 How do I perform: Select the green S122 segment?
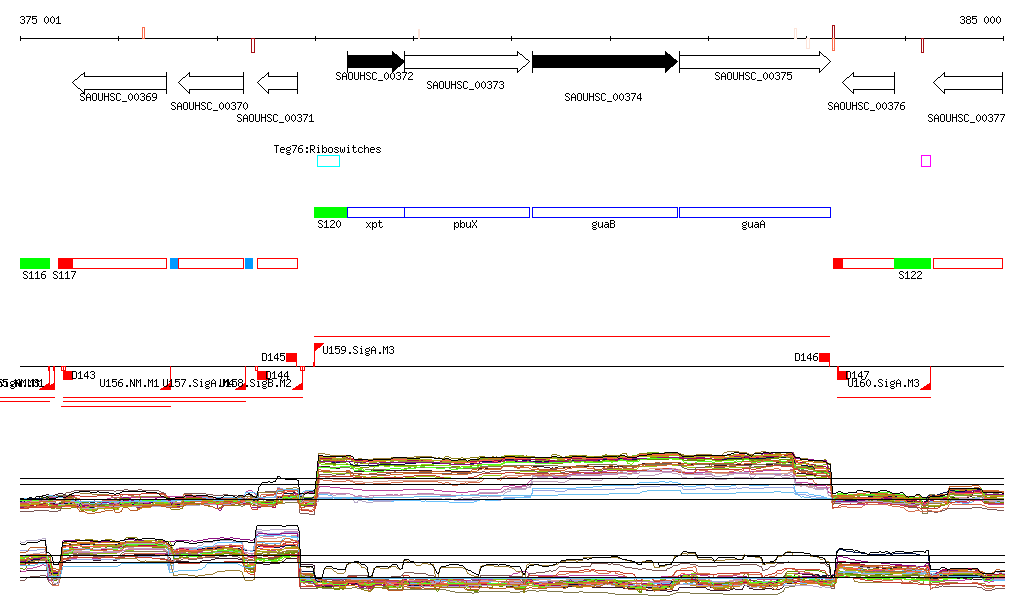coord(912,263)
